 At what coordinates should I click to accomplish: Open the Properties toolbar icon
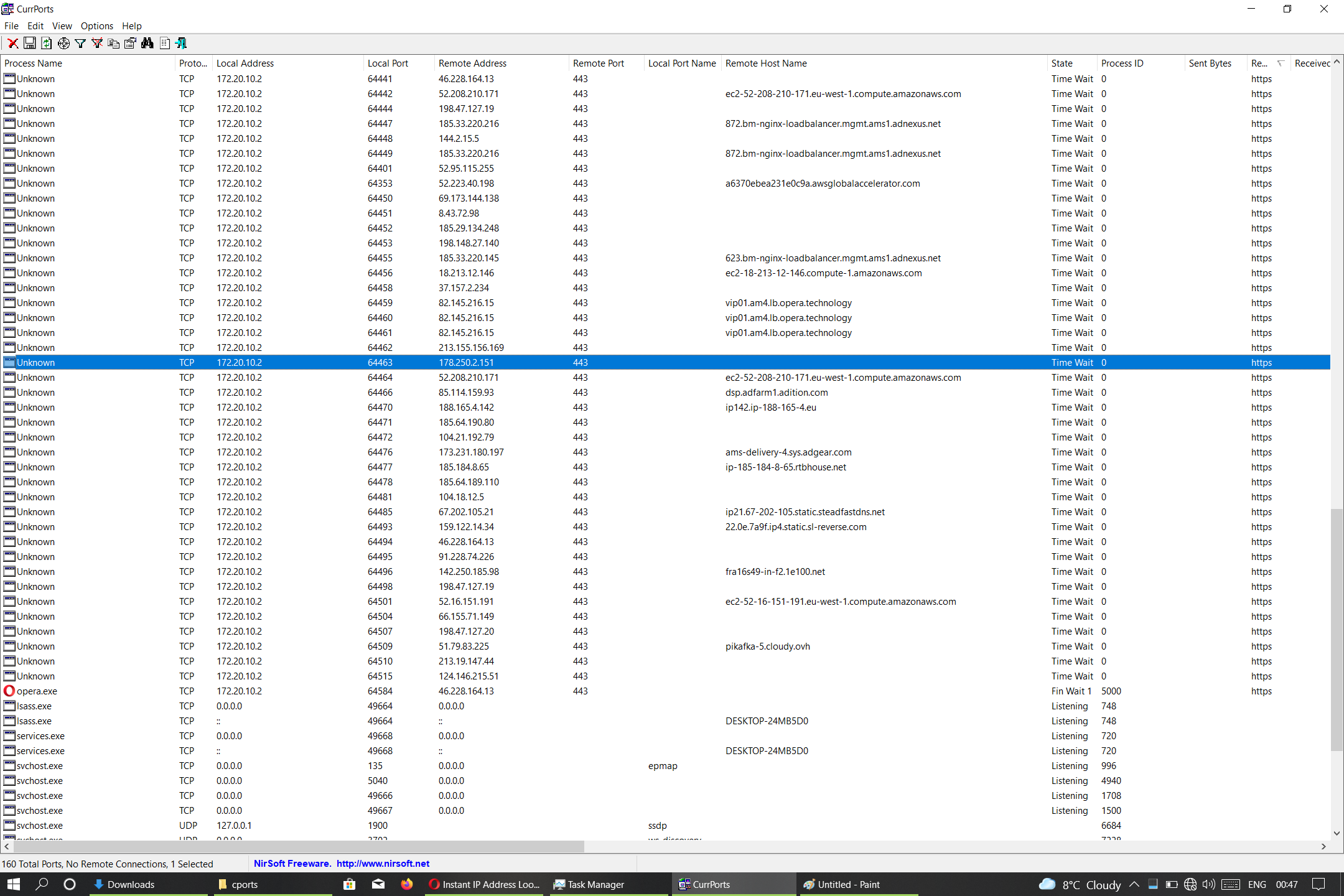pyautogui.click(x=130, y=43)
